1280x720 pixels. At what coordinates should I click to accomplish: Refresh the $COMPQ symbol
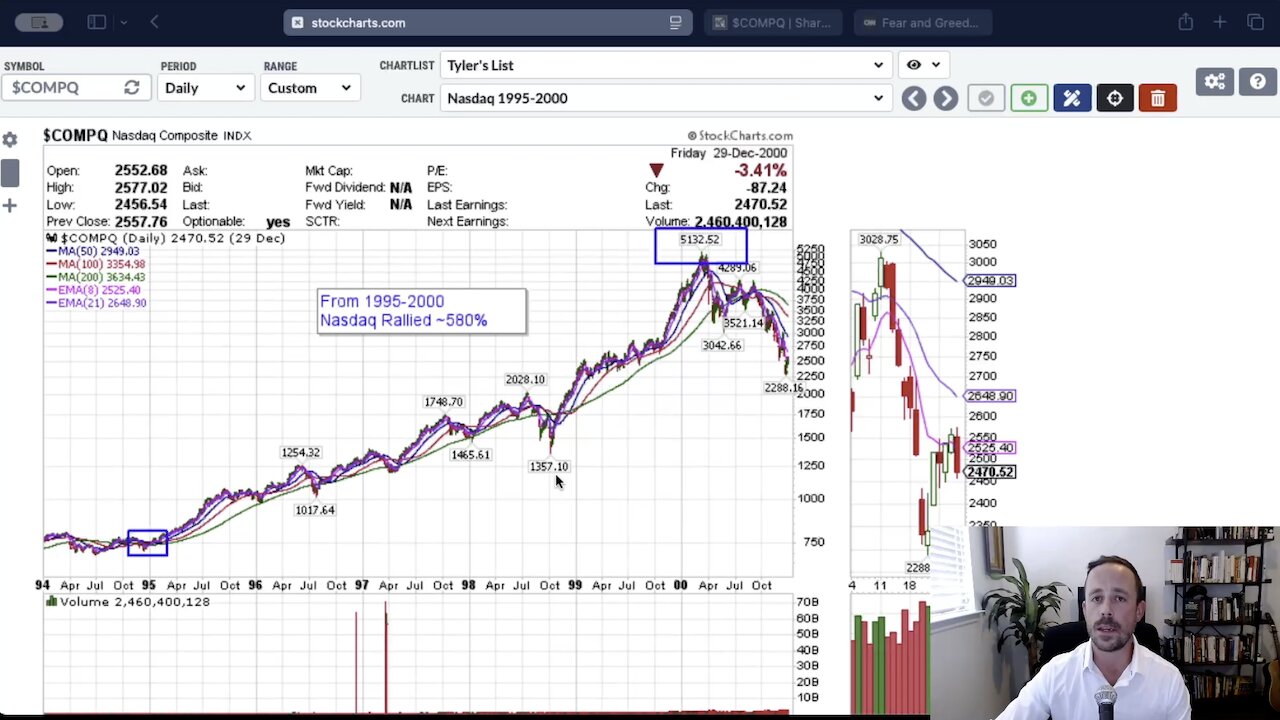coord(131,88)
